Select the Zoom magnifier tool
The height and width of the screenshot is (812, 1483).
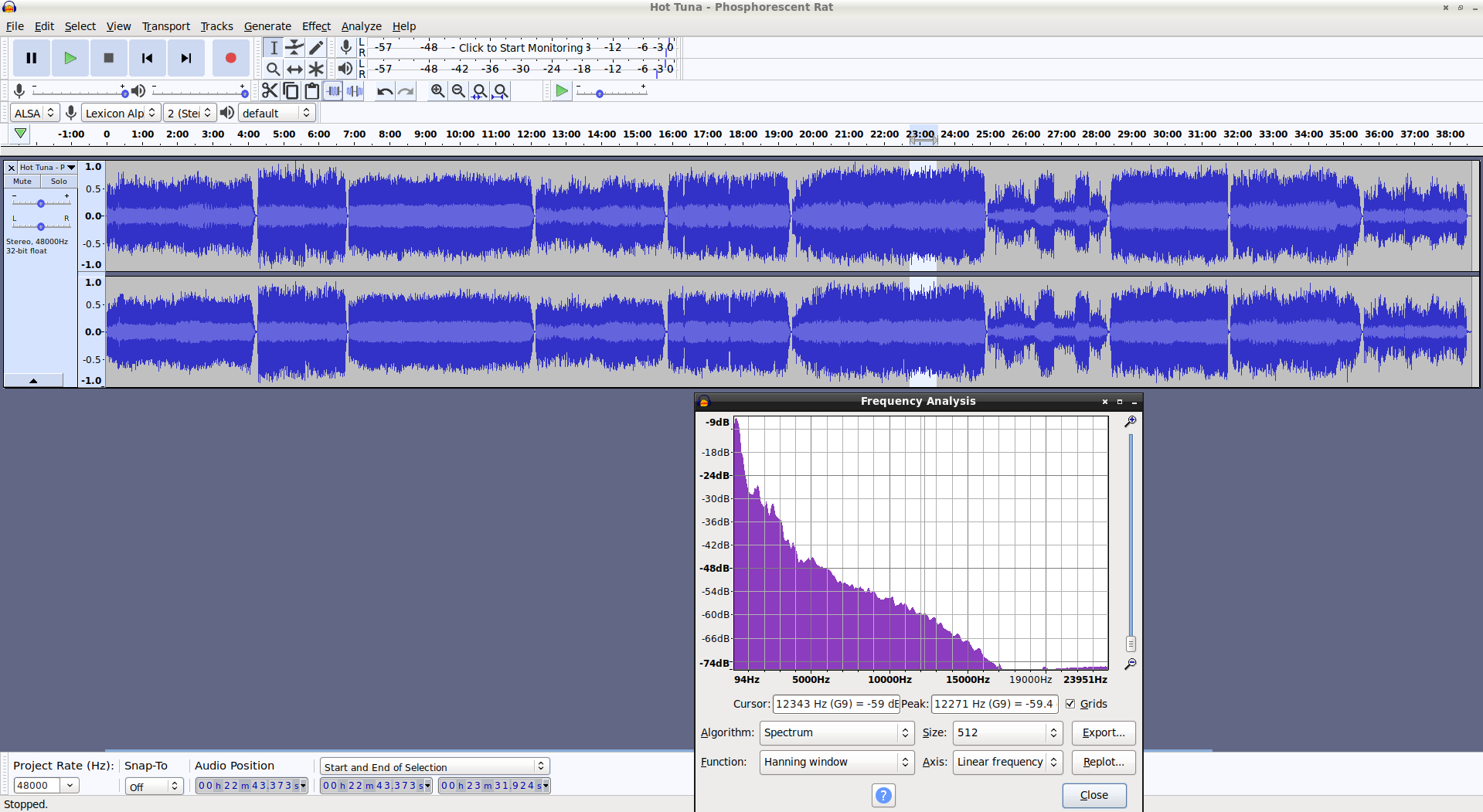pos(273,69)
